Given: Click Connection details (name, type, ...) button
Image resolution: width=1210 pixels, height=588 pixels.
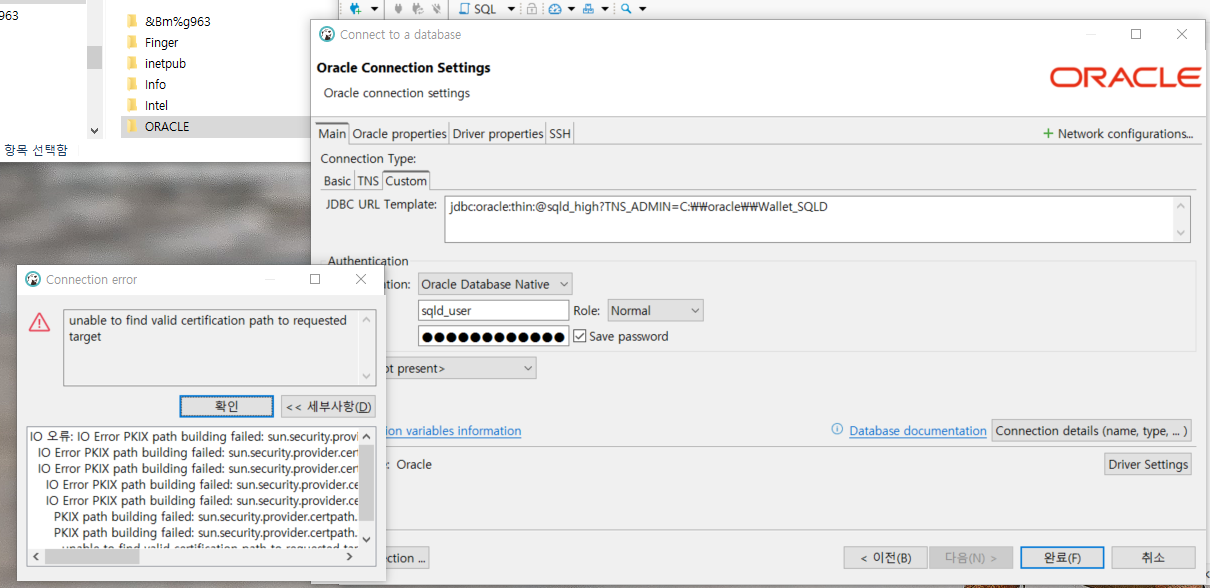Looking at the screenshot, I should (x=1091, y=430).
